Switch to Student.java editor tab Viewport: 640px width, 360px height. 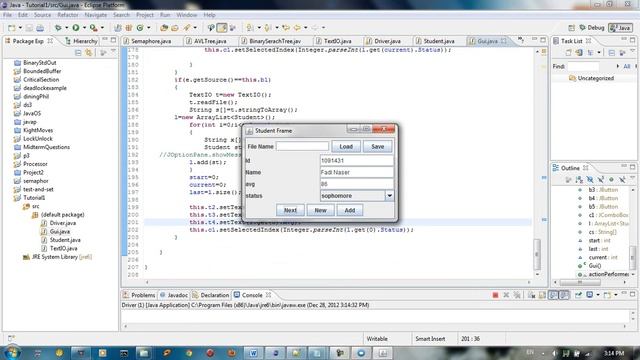[434, 41]
